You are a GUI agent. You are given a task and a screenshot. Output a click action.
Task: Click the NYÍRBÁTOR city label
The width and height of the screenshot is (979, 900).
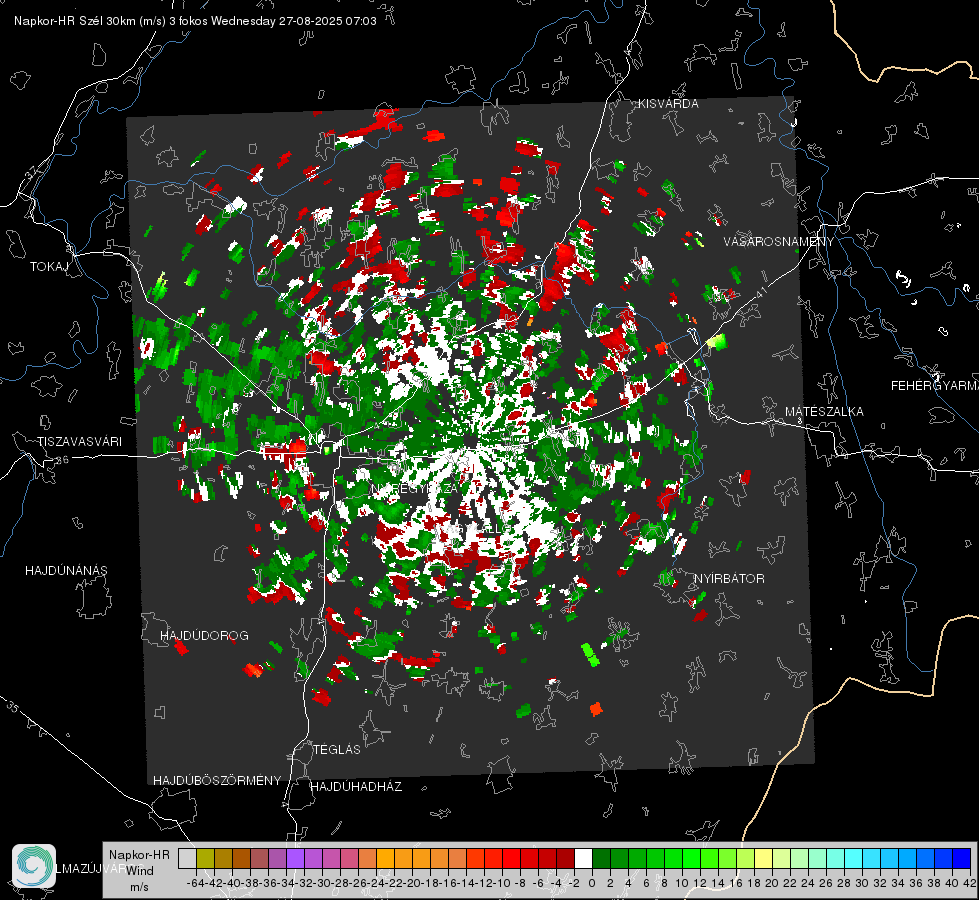coord(729,578)
